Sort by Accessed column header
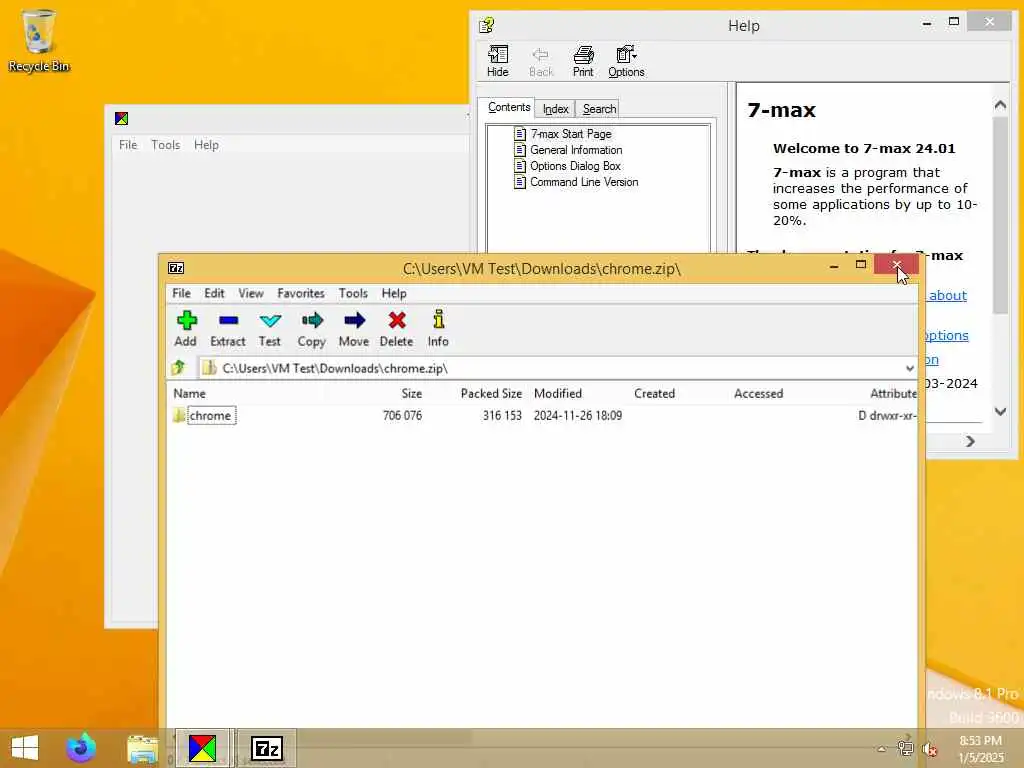 758,393
